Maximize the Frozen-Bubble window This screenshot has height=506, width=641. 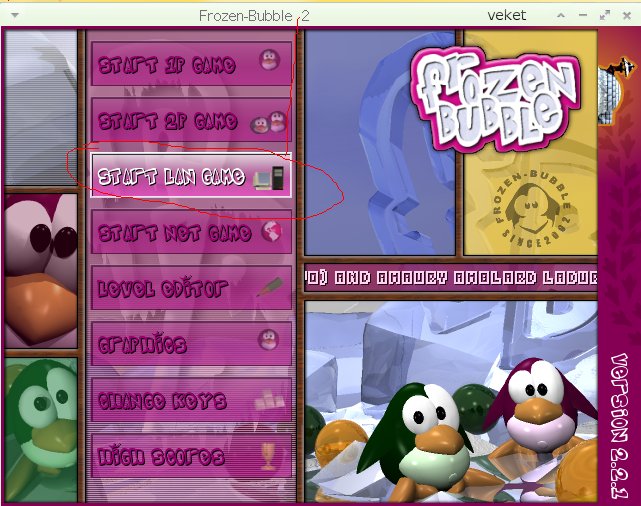pos(605,16)
